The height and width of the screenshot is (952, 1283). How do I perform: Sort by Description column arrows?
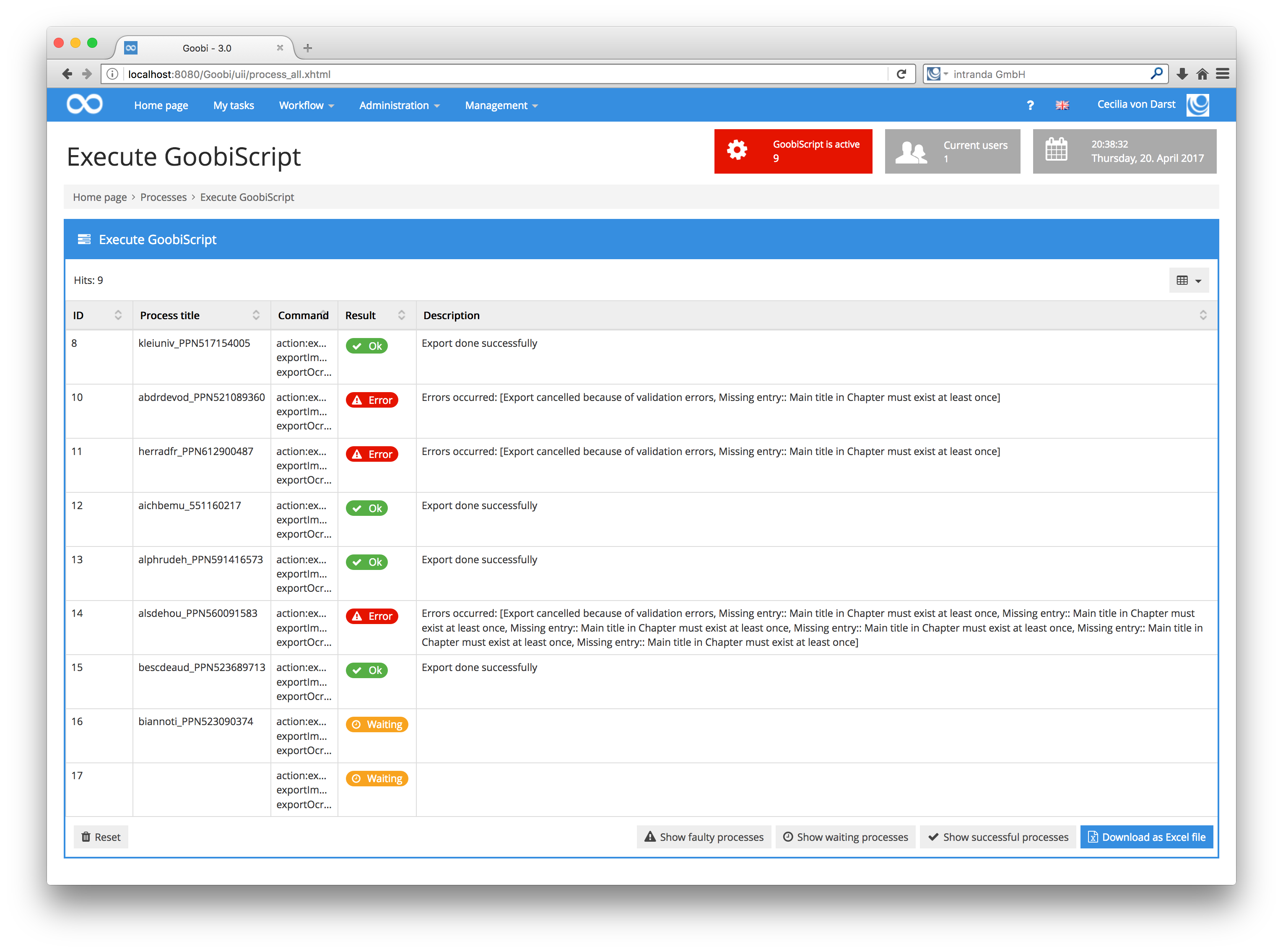click(x=1203, y=315)
